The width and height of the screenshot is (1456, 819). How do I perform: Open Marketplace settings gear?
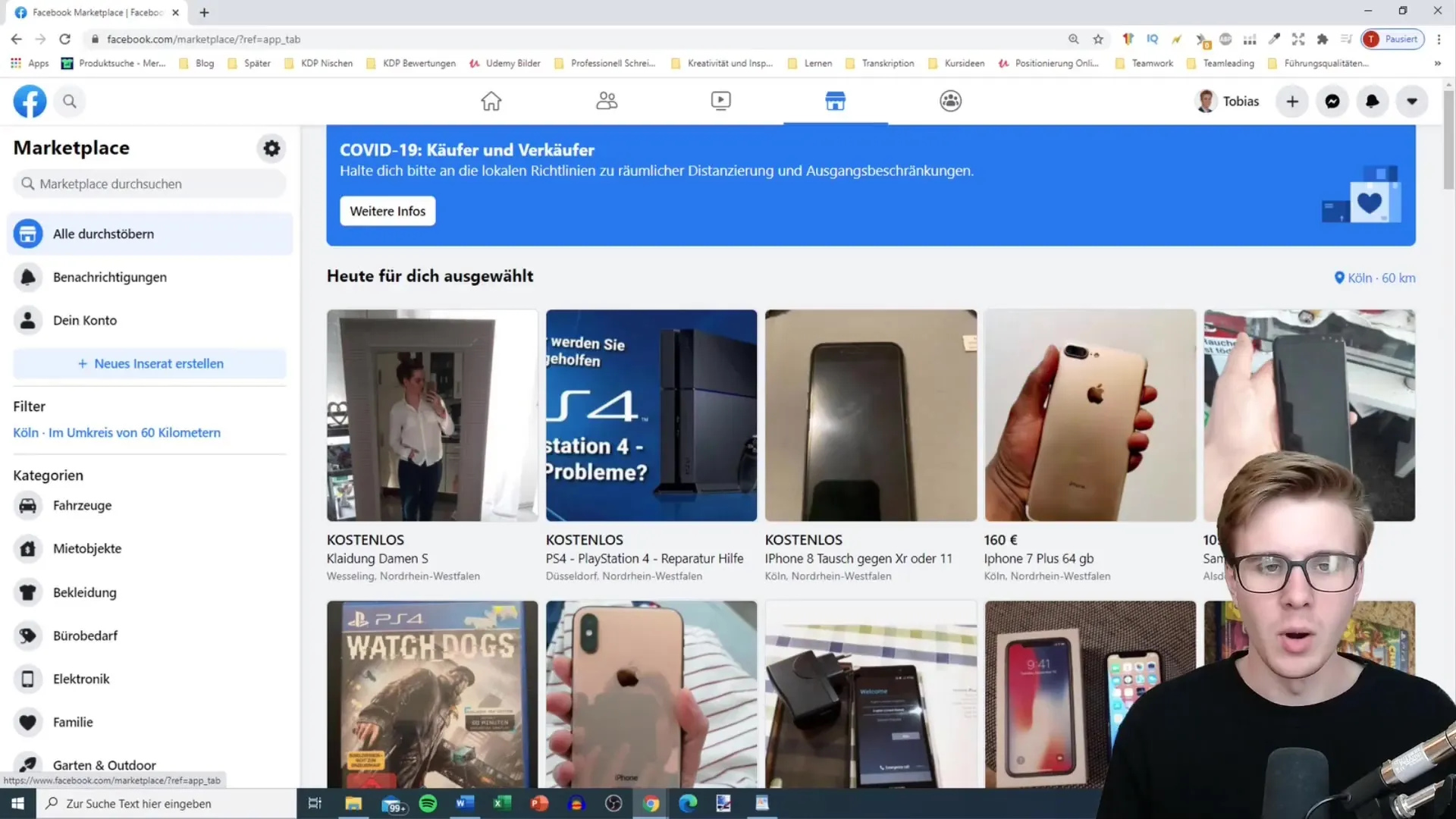[x=271, y=148]
